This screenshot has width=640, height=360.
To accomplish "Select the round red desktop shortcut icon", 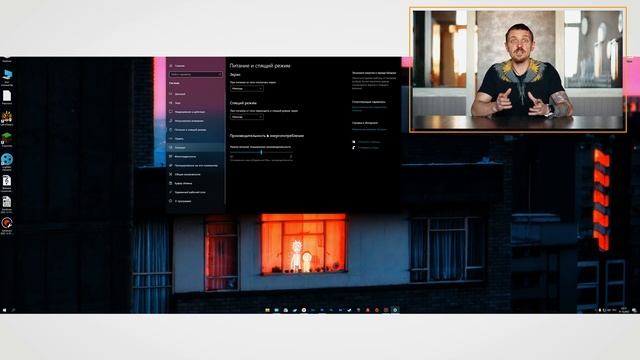I will [7, 226].
